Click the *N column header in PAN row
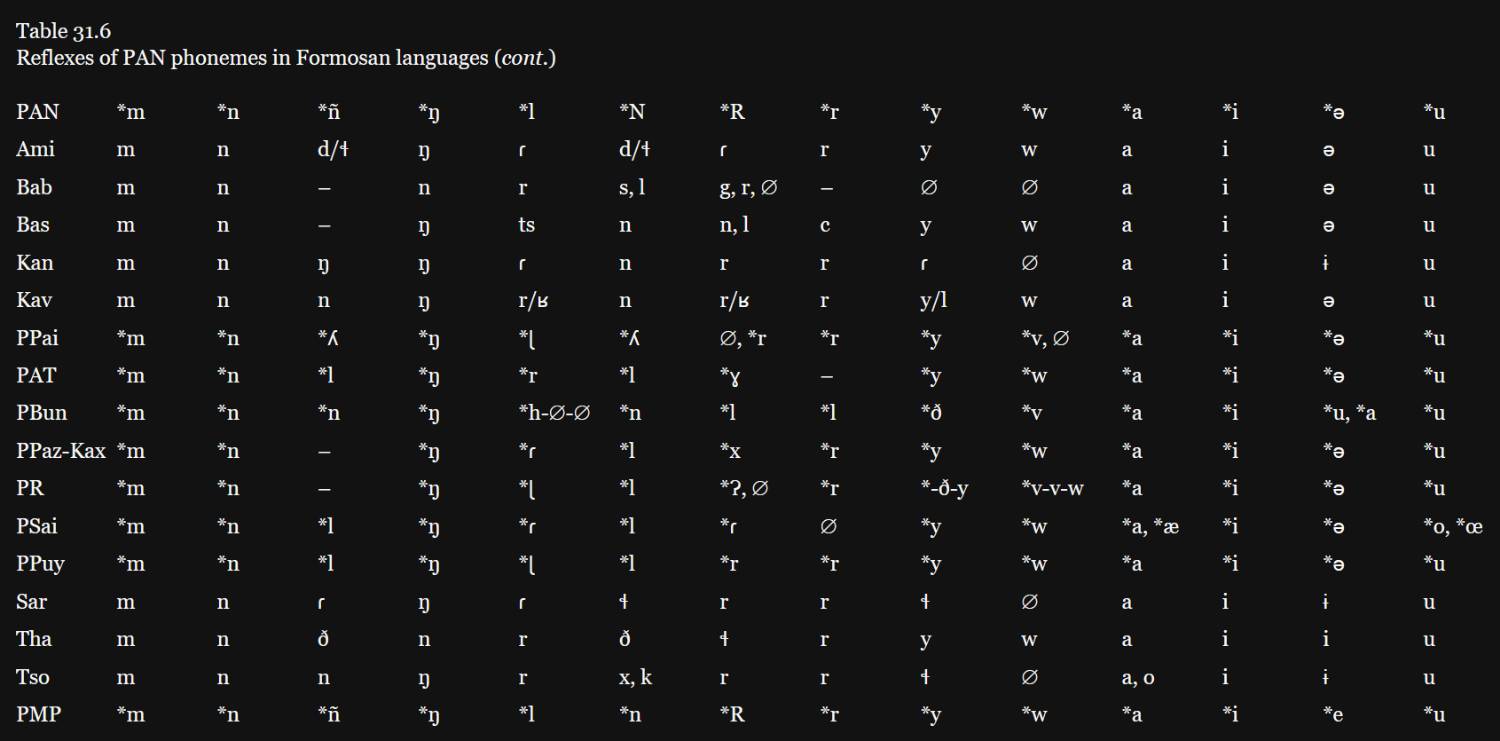1500x741 pixels. (x=632, y=112)
